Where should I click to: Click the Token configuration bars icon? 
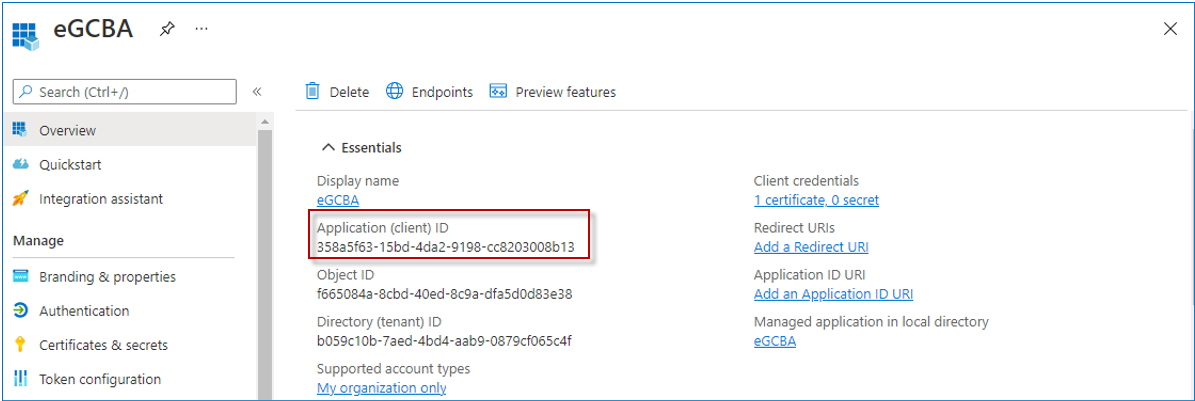click(21, 379)
